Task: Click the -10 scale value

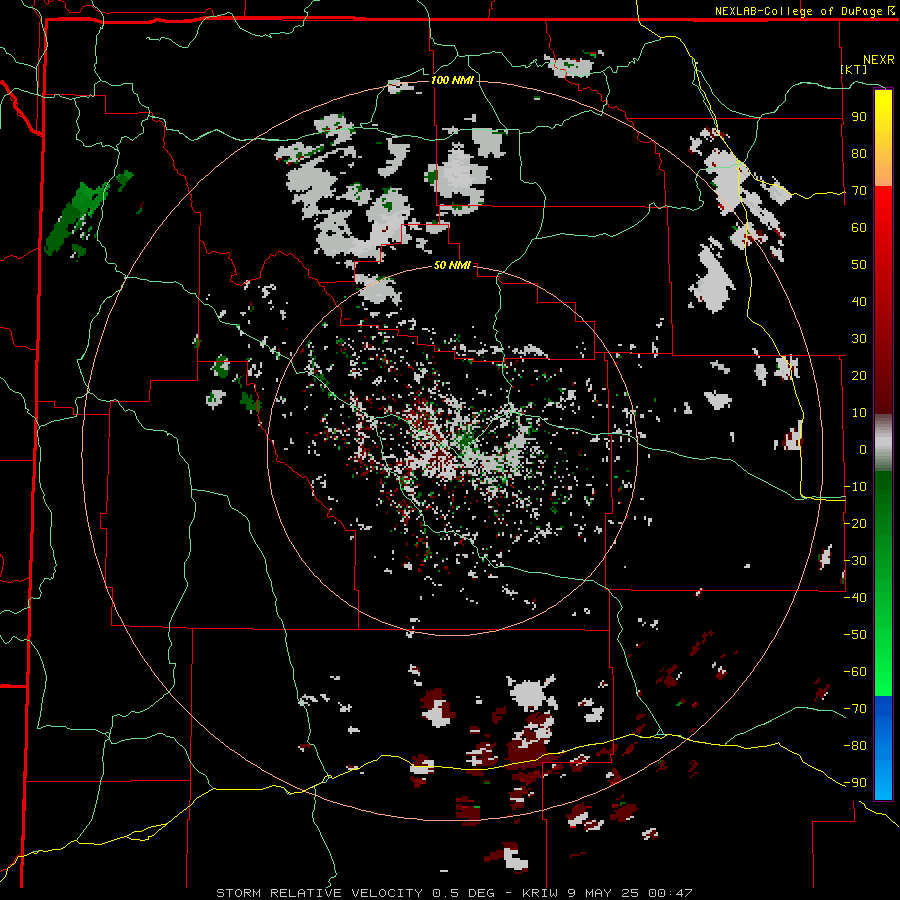Action: (x=855, y=487)
